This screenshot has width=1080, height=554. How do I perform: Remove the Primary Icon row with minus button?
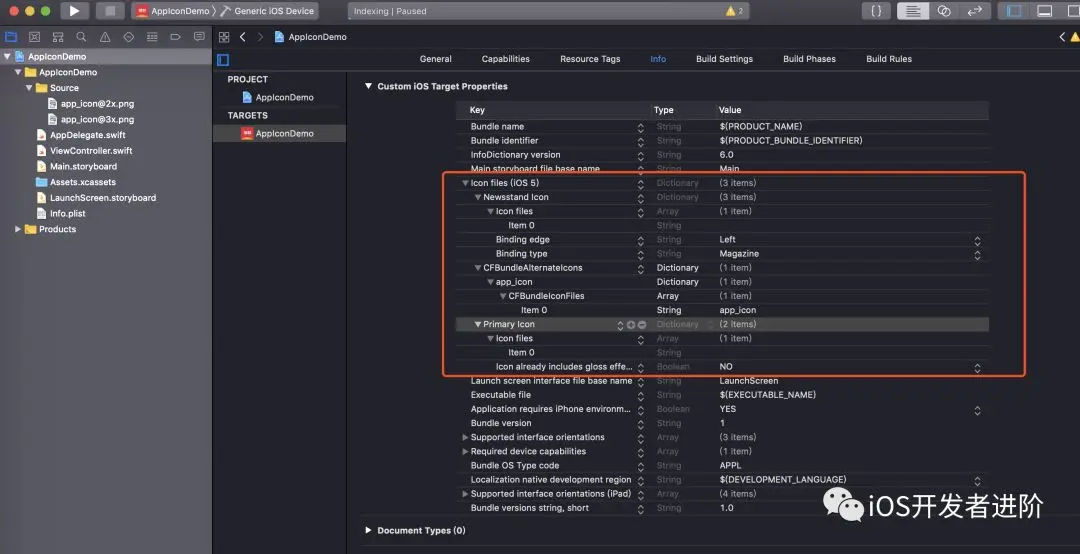click(x=642, y=325)
